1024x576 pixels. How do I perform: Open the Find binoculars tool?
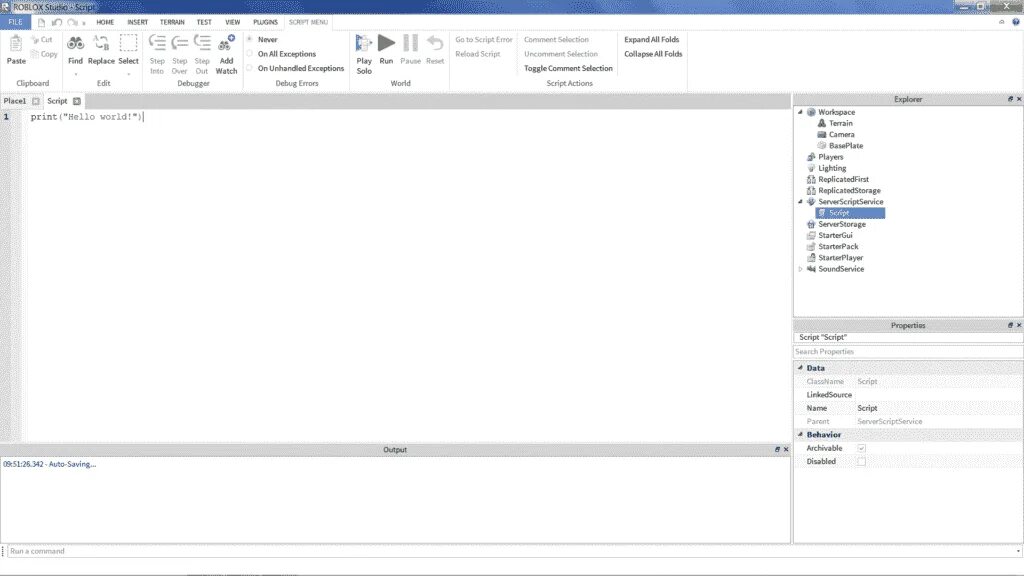(75, 44)
